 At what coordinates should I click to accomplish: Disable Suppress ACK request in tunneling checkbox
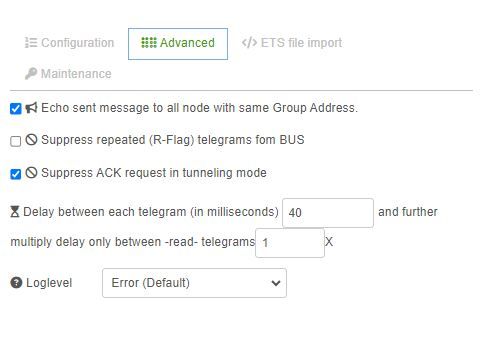[x=16, y=174]
